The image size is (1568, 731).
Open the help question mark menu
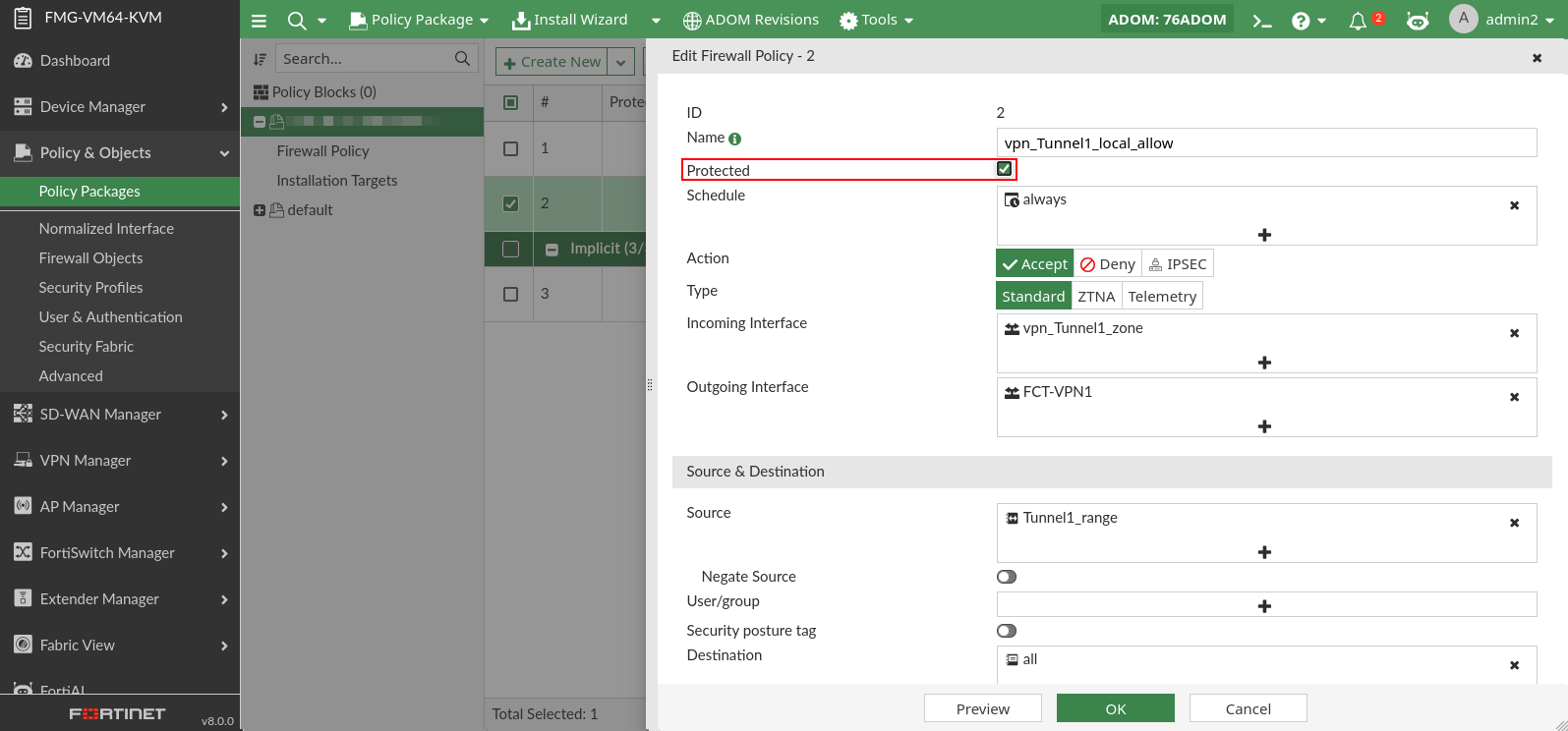pos(1301,20)
